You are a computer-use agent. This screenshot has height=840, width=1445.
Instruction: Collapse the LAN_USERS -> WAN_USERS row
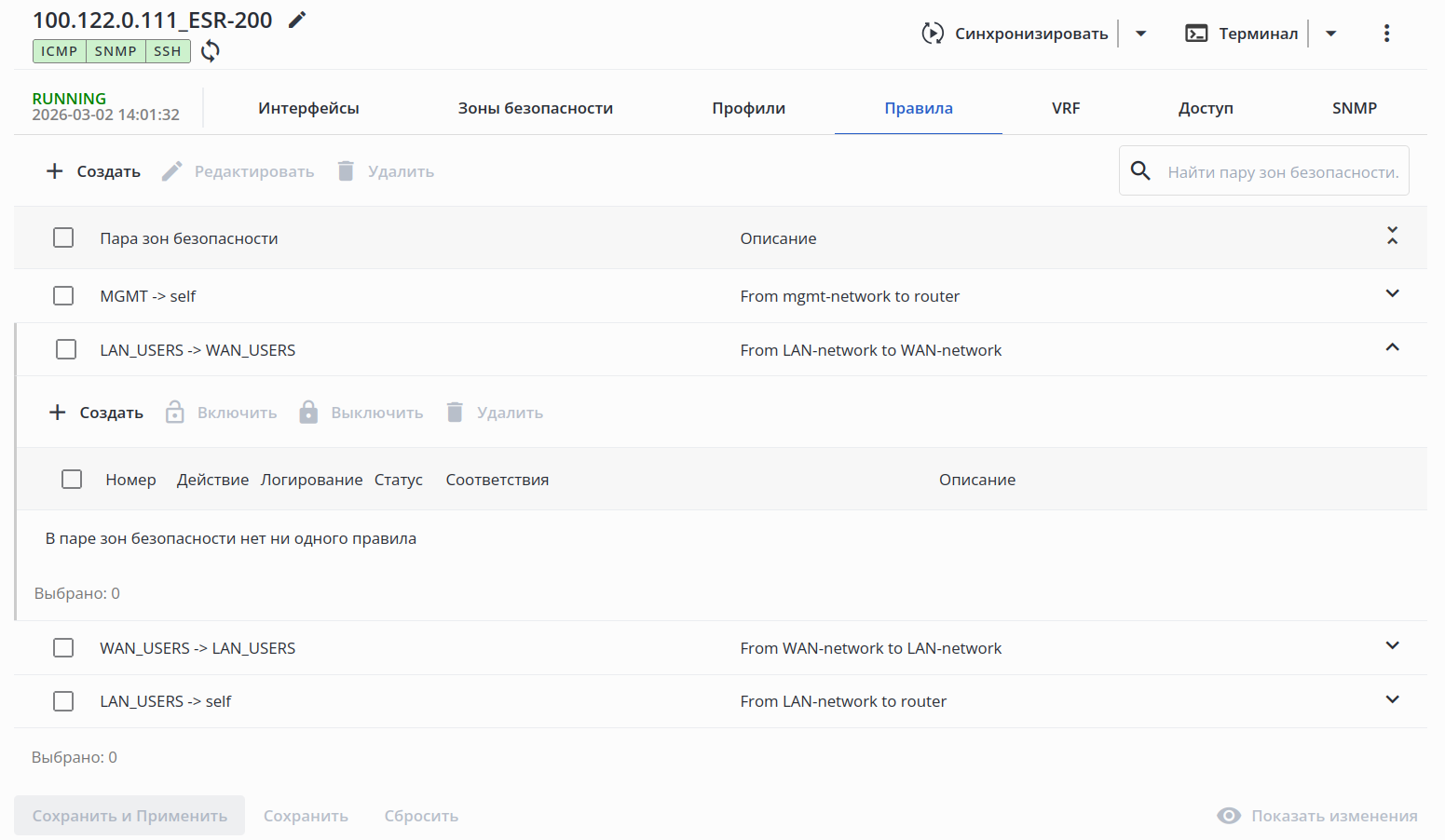point(1392,348)
